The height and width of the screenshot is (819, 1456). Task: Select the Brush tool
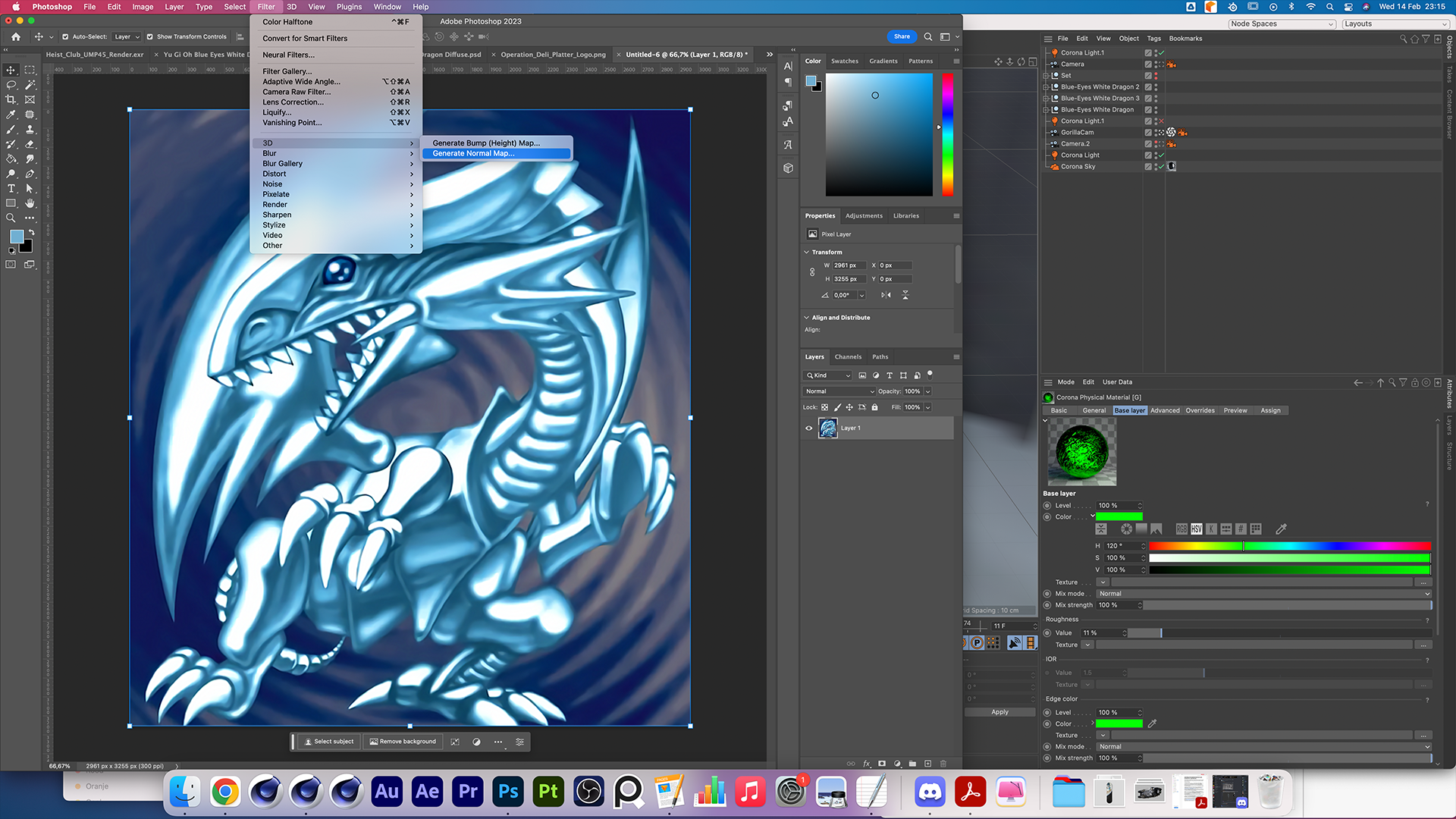click(11, 130)
